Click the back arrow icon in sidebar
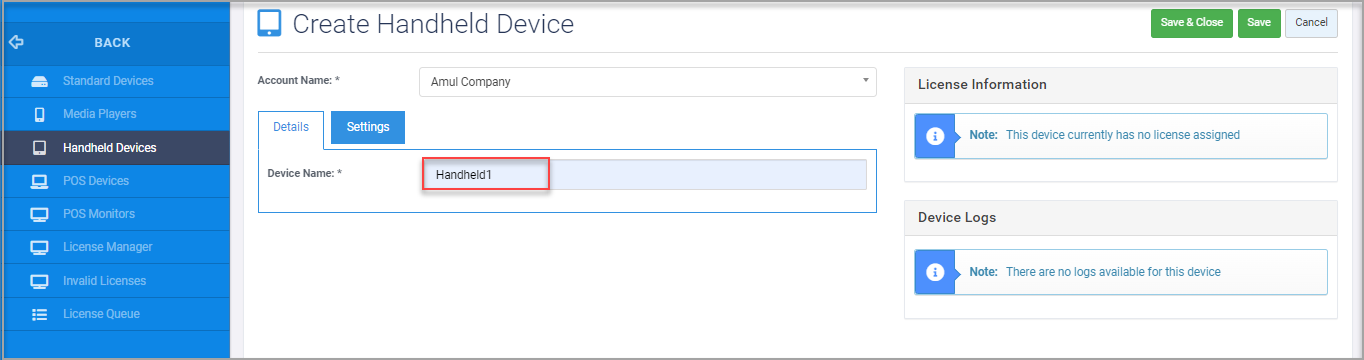The width and height of the screenshot is (1364, 360). point(15,43)
